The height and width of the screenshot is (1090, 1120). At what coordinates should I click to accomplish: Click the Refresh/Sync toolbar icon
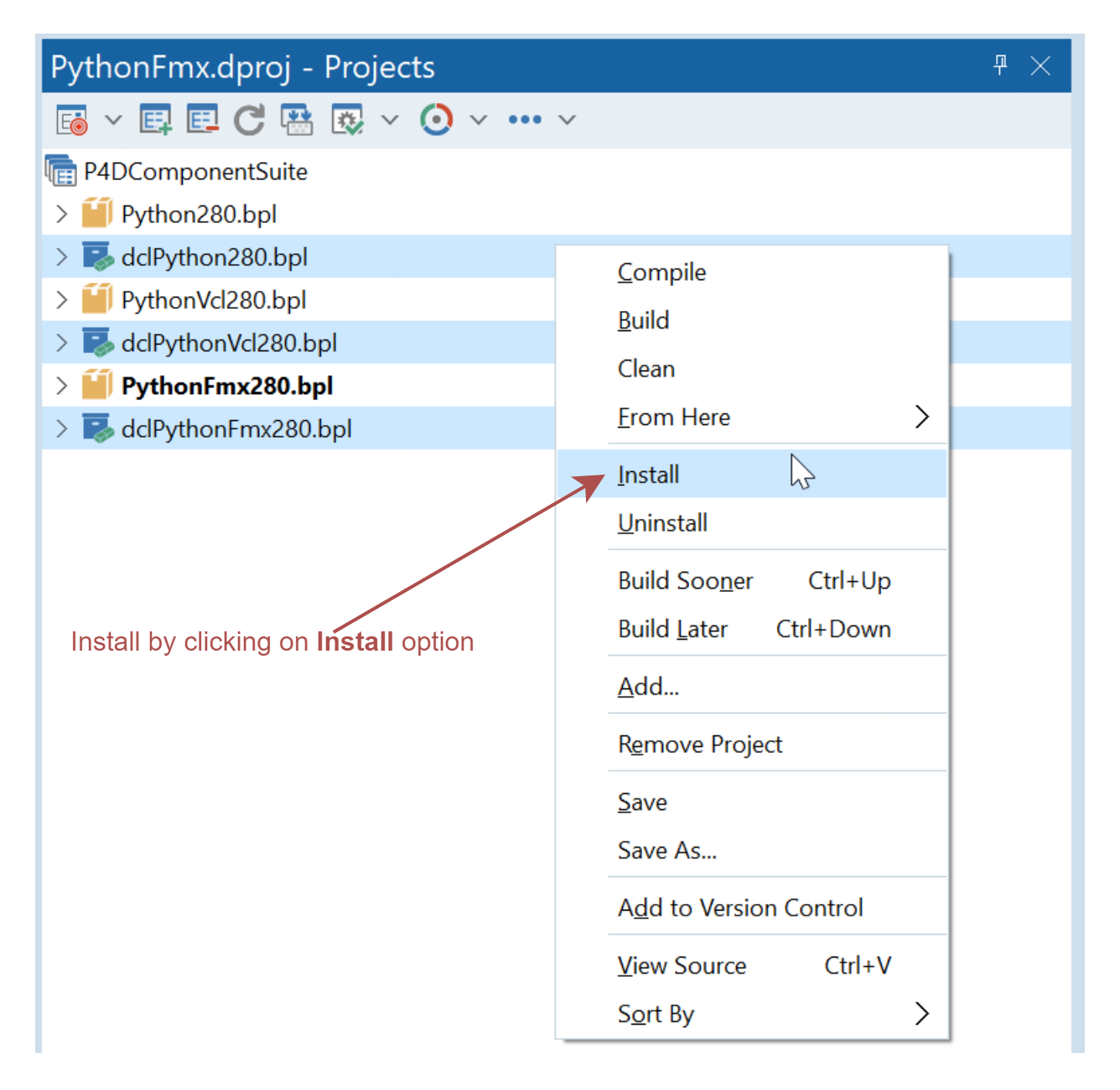(249, 120)
